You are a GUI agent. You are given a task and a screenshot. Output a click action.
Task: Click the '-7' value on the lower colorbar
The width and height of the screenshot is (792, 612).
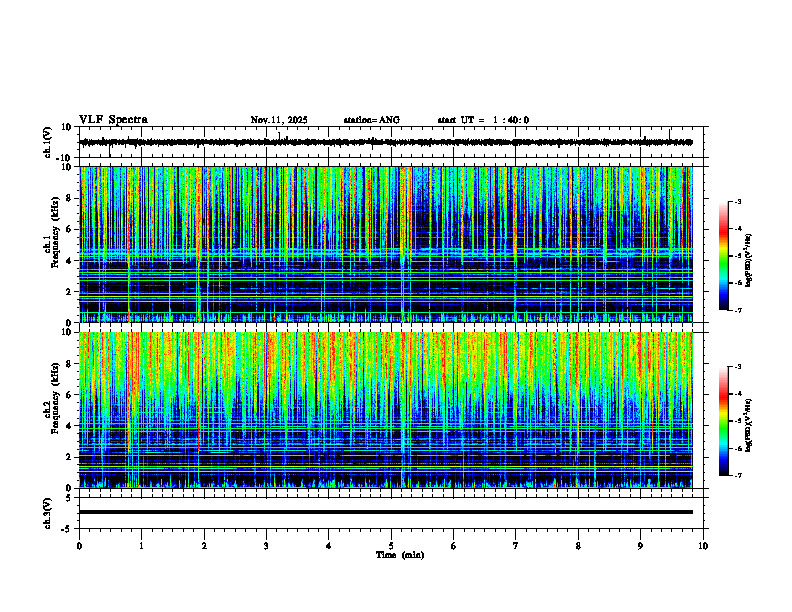(x=738, y=475)
